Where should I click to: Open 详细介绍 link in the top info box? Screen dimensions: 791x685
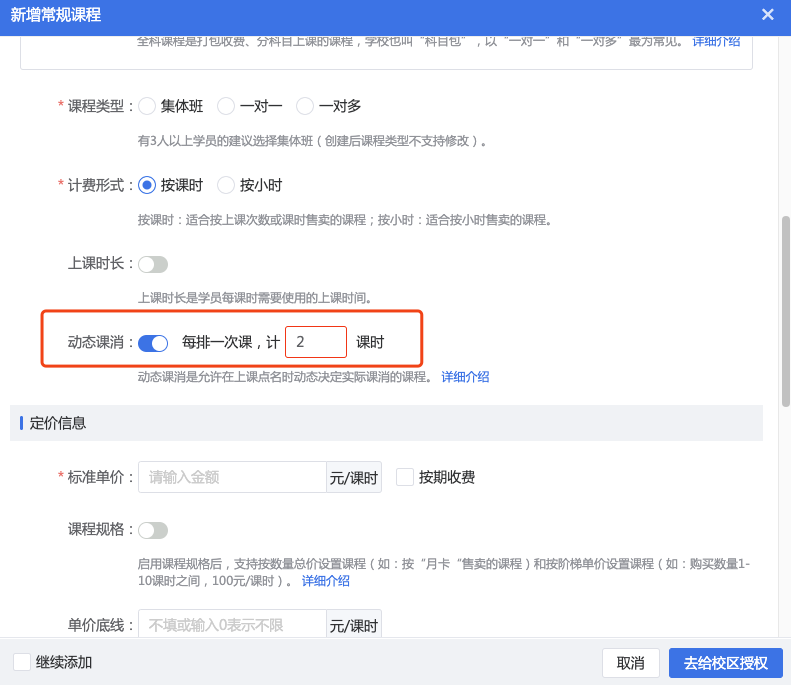[x=716, y=41]
